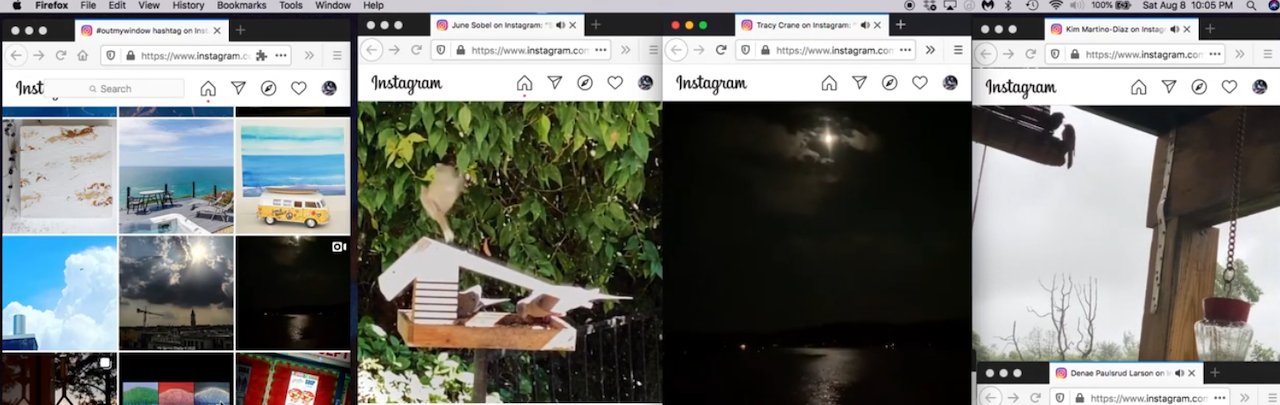The width and height of the screenshot is (1280, 405).
Task: Open Instagram home in the #outmywindow window
Action: coord(208,88)
